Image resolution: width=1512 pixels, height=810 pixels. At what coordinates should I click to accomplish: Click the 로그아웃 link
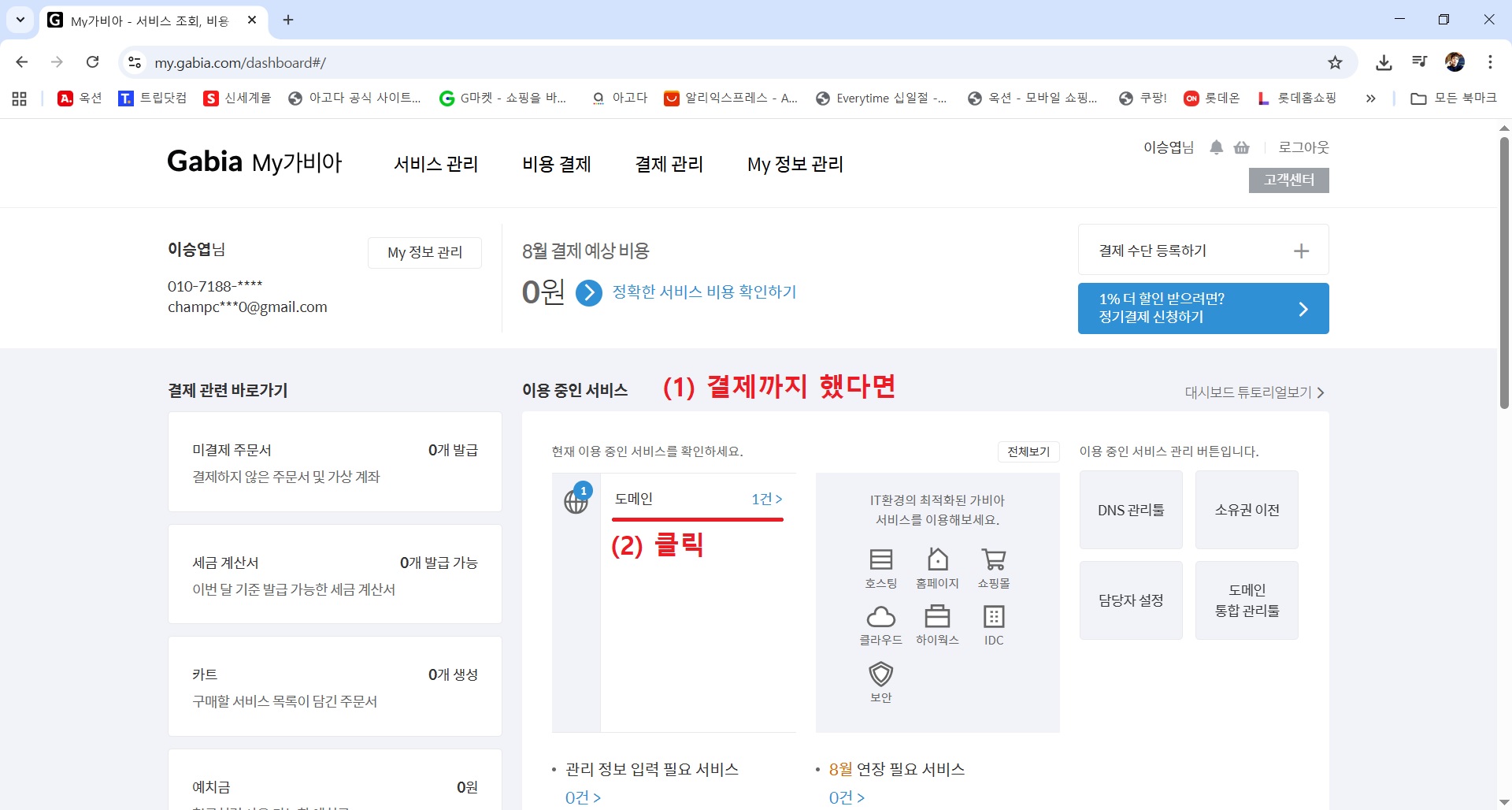(x=1303, y=147)
